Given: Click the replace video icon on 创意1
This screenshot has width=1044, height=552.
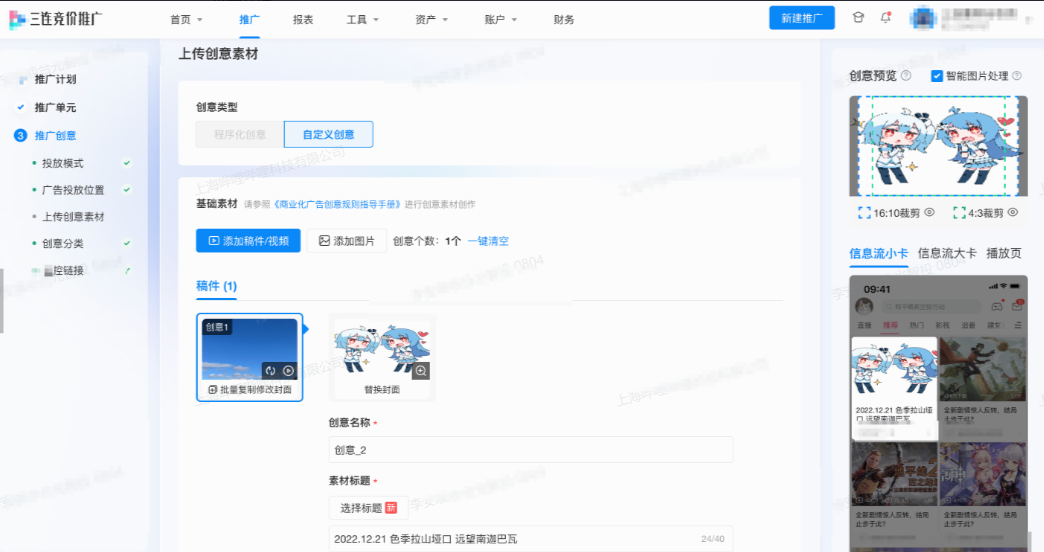Looking at the screenshot, I should [270, 371].
